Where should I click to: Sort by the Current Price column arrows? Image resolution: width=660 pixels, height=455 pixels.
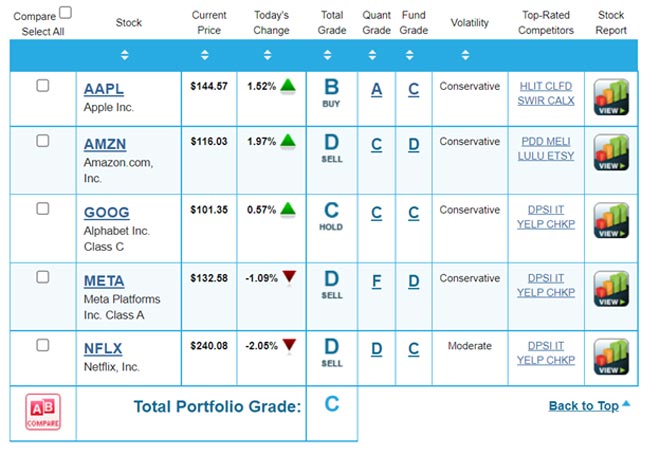[x=209, y=55]
